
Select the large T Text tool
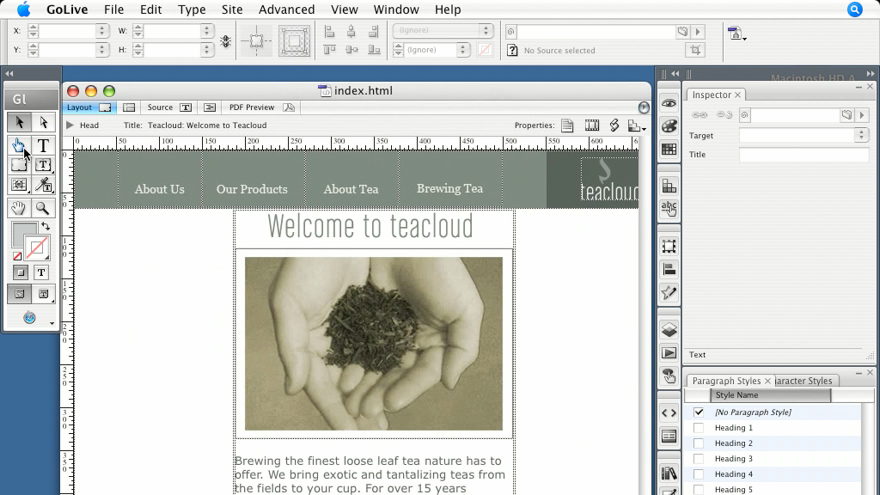coord(43,145)
